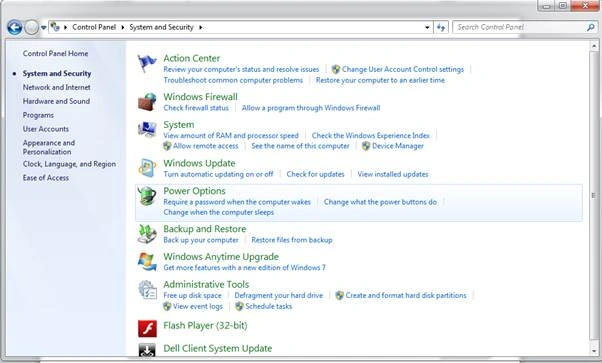Expand arrow after Control Panel breadcrumb

122,27
